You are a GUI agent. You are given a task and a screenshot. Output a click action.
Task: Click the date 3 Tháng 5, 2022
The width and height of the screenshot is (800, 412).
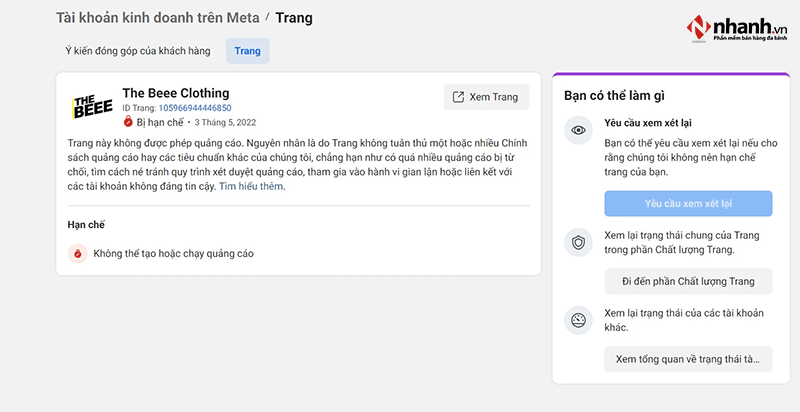click(x=225, y=123)
